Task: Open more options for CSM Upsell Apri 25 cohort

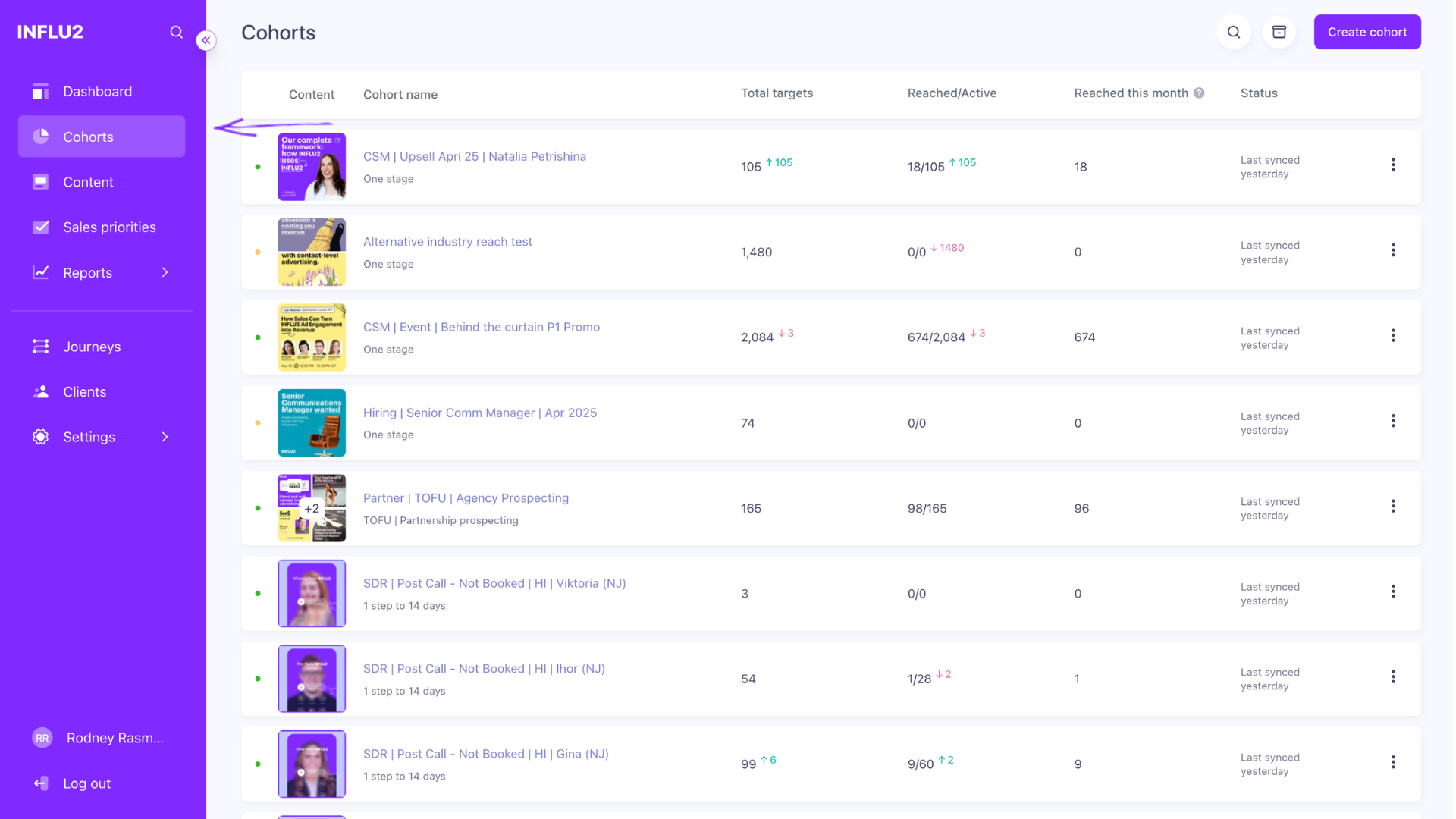Action: click(x=1393, y=165)
